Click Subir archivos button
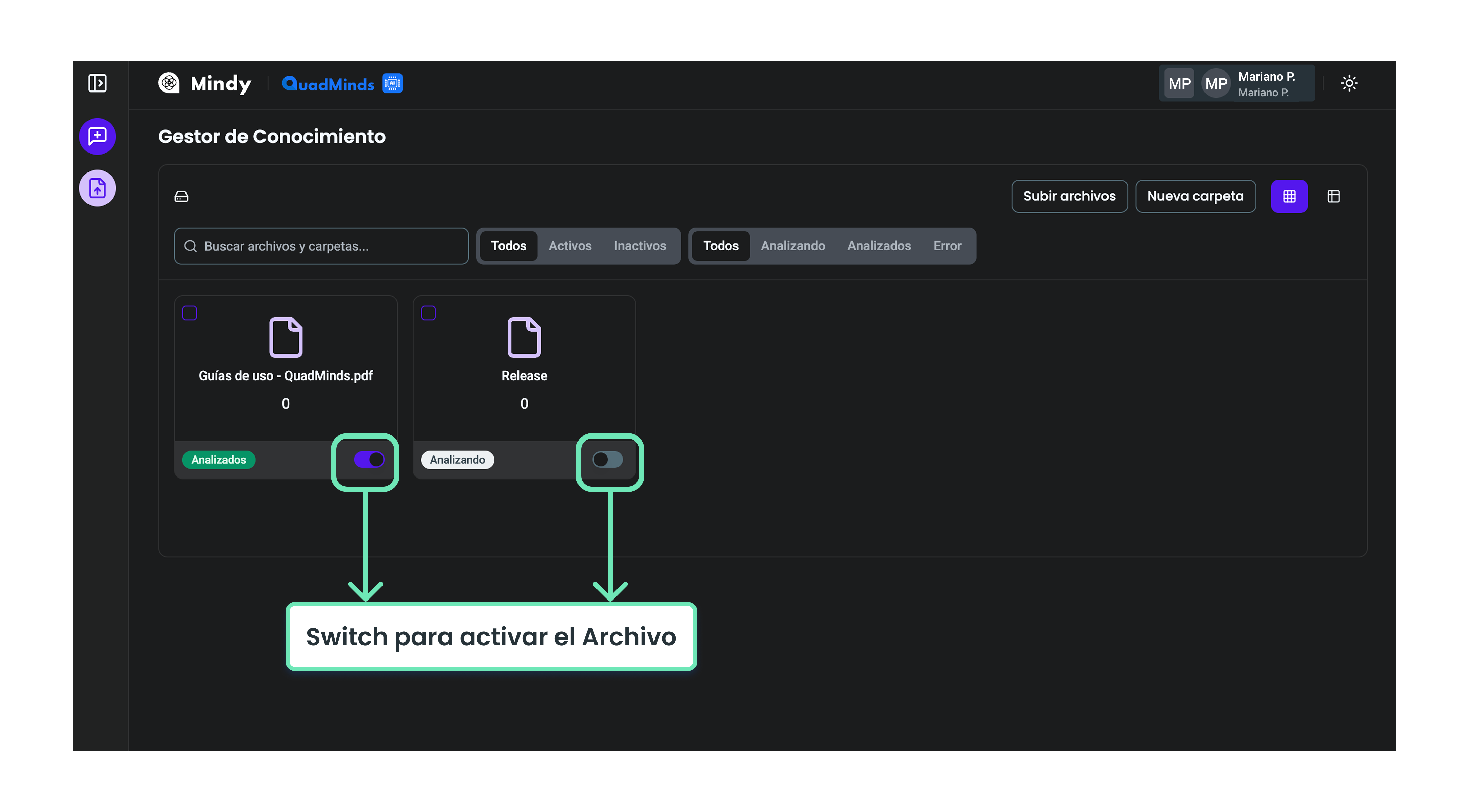1469x812 pixels. [1069, 196]
